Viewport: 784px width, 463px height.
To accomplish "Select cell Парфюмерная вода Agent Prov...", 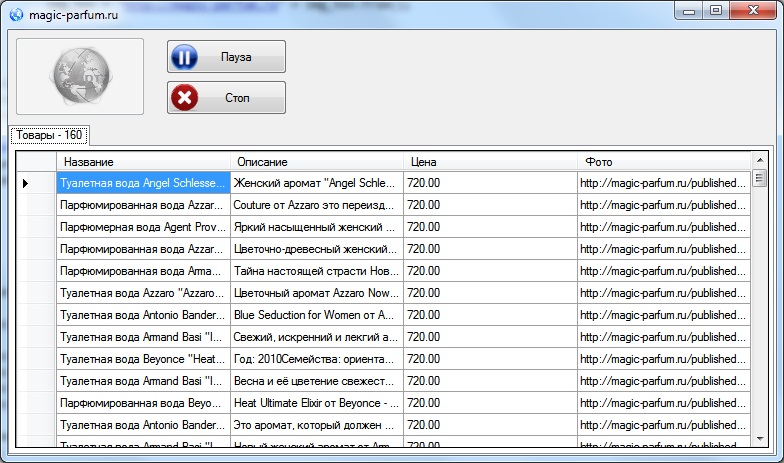I will (x=143, y=227).
